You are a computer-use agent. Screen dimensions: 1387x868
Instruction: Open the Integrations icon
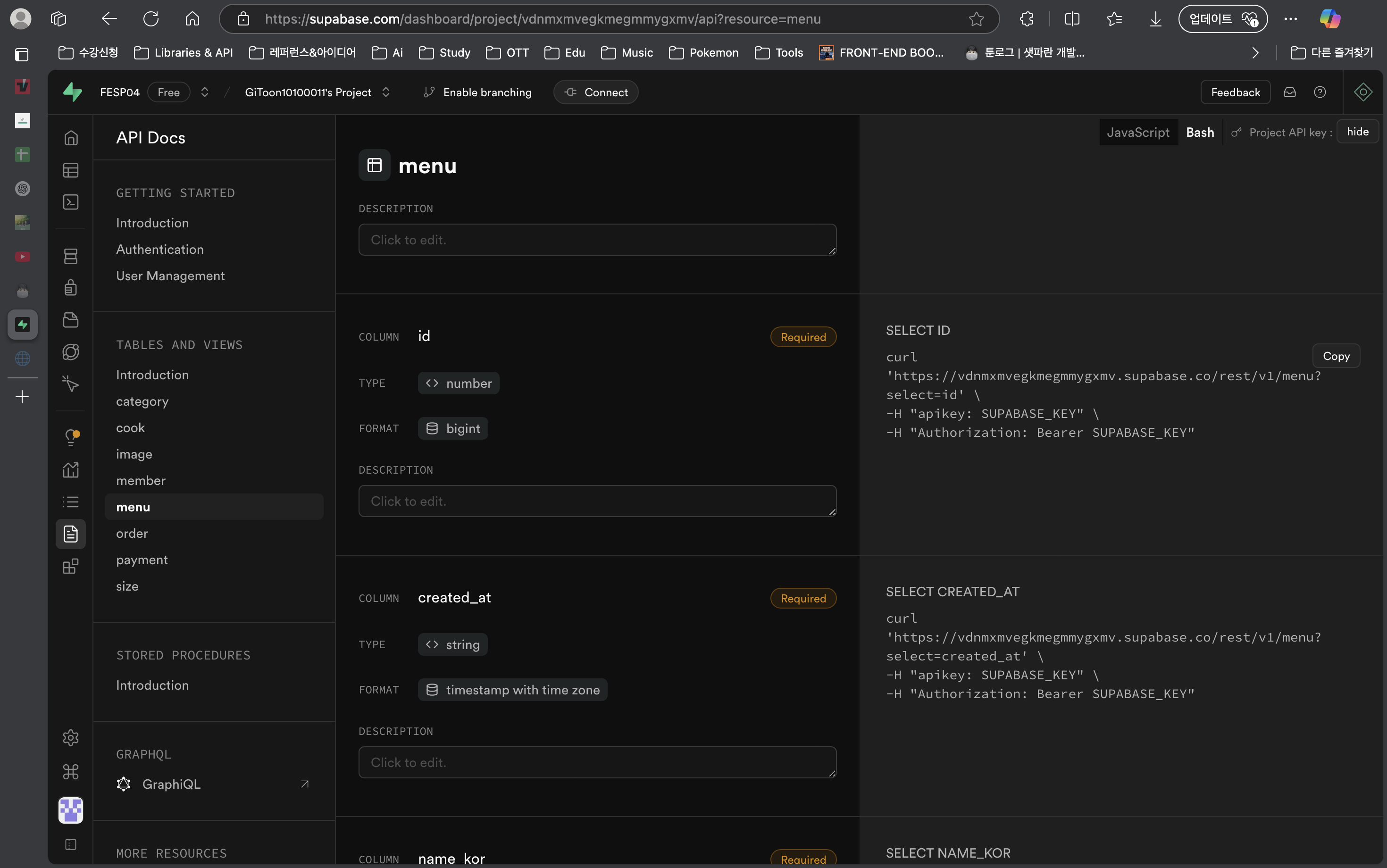click(x=71, y=567)
